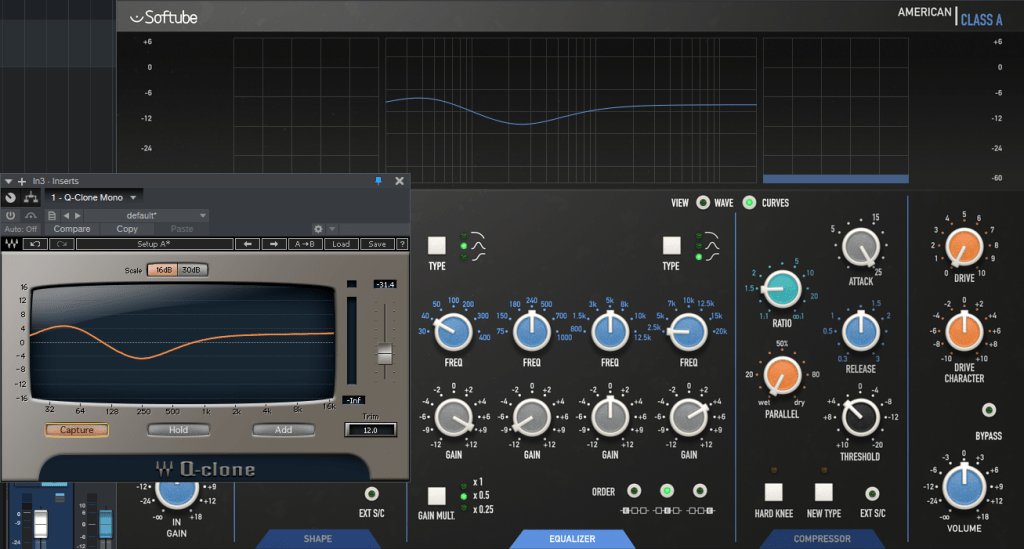
Task: Pin the Inserts plugin window
Action: pyautogui.click(x=378, y=181)
